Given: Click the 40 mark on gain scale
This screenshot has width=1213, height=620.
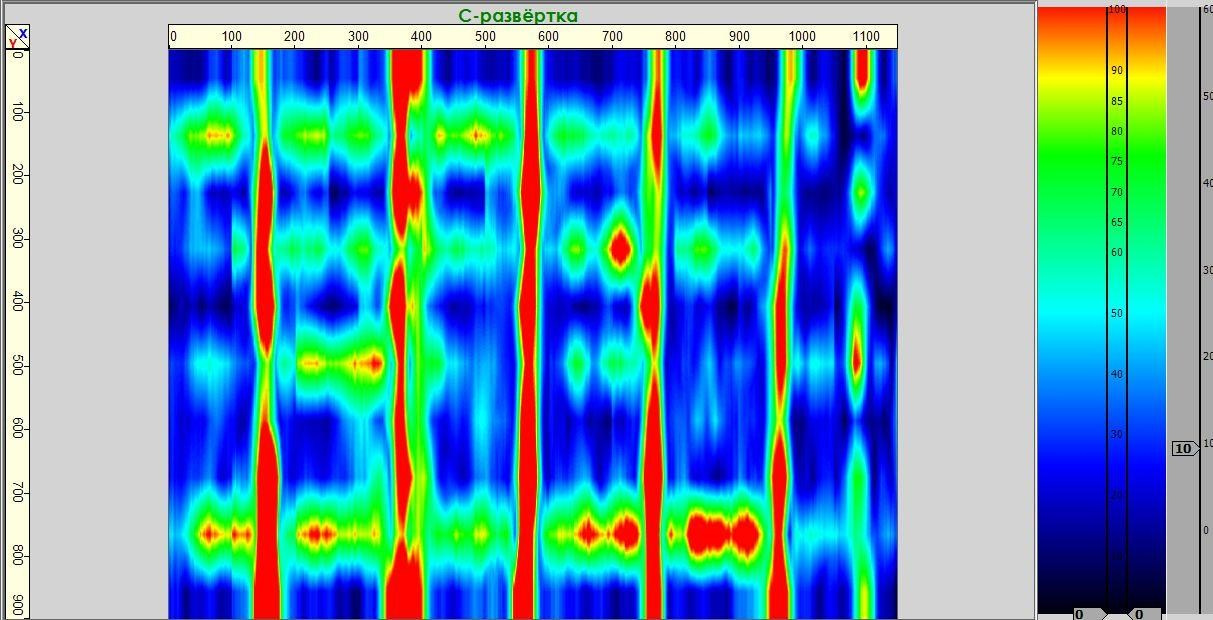Looking at the screenshot, I should click(1206, 183).
